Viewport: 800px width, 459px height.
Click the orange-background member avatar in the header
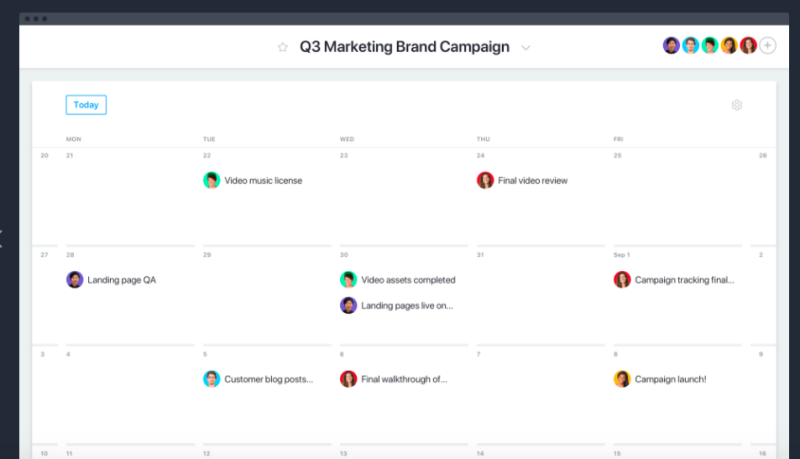[729, 45]
